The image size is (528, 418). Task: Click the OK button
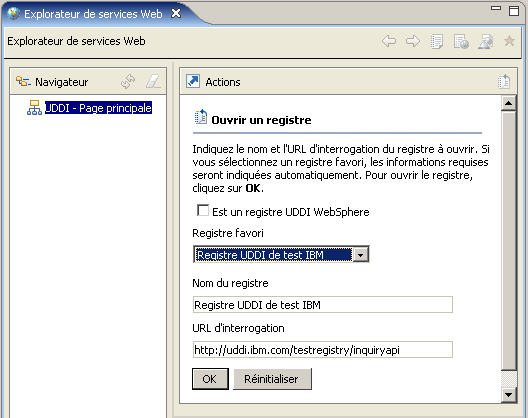210,379
